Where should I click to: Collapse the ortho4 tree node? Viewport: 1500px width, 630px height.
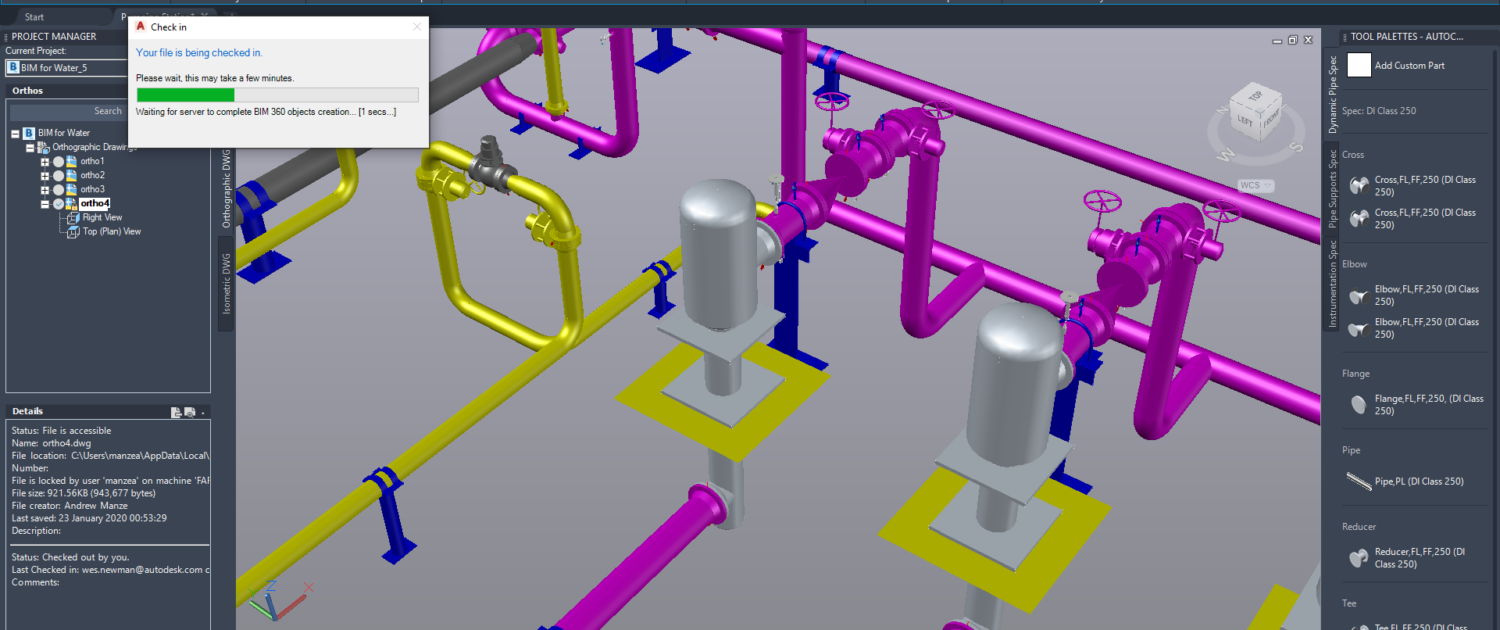click(45, 204)
